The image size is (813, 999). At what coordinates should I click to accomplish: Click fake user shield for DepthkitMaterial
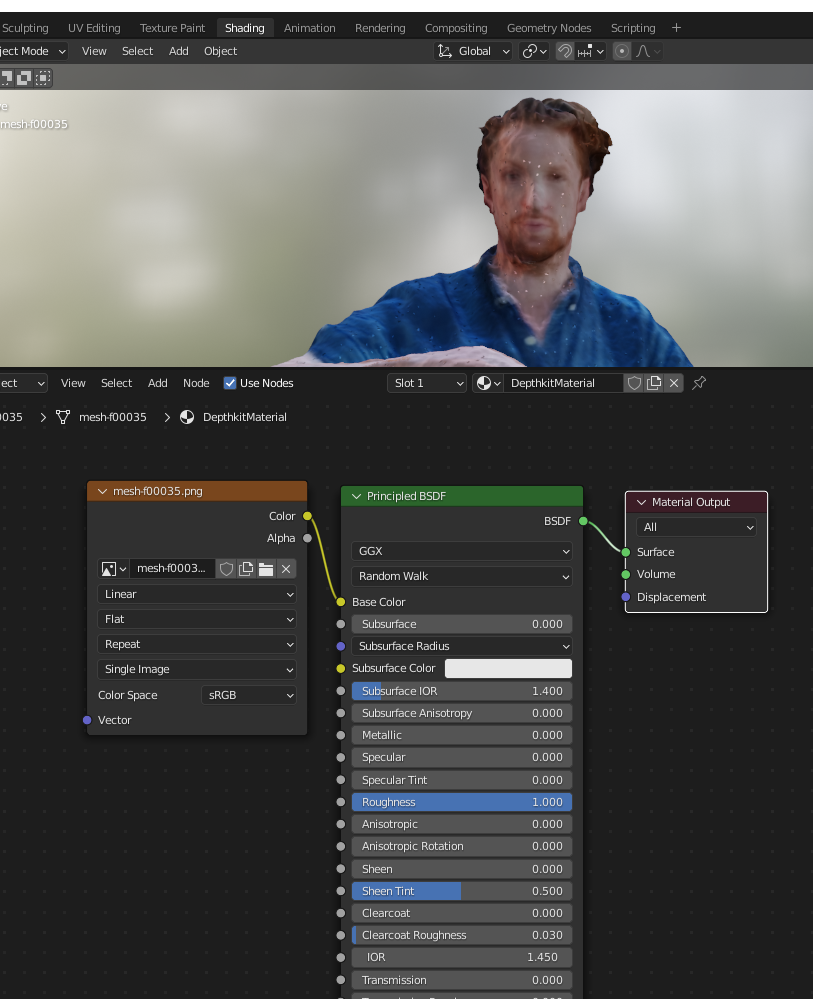point(634,383)
